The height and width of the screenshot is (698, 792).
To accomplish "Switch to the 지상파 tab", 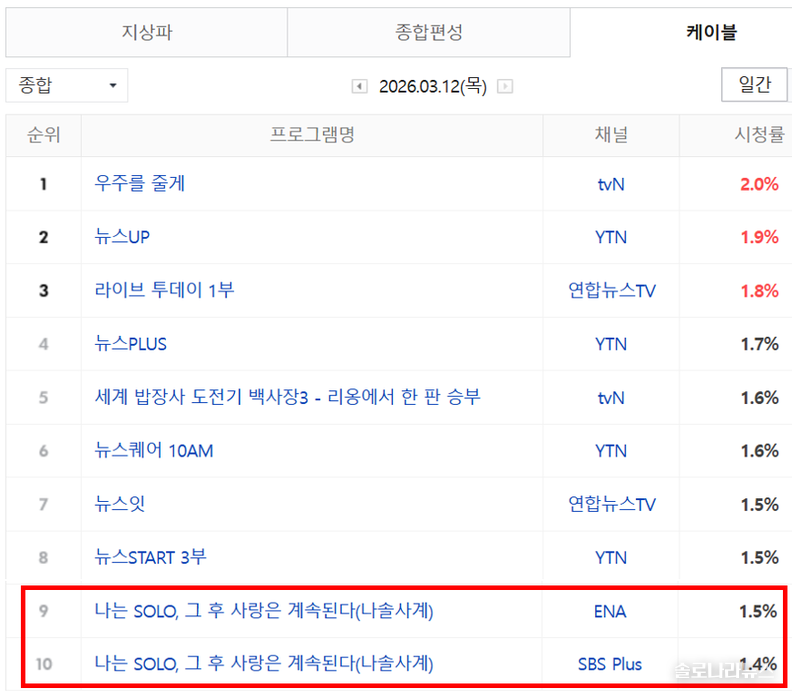I will click(147, 33).
